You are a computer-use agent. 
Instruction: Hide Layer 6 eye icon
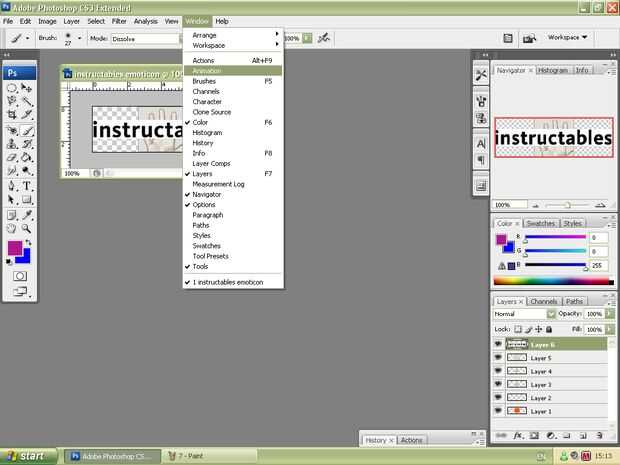498,344
